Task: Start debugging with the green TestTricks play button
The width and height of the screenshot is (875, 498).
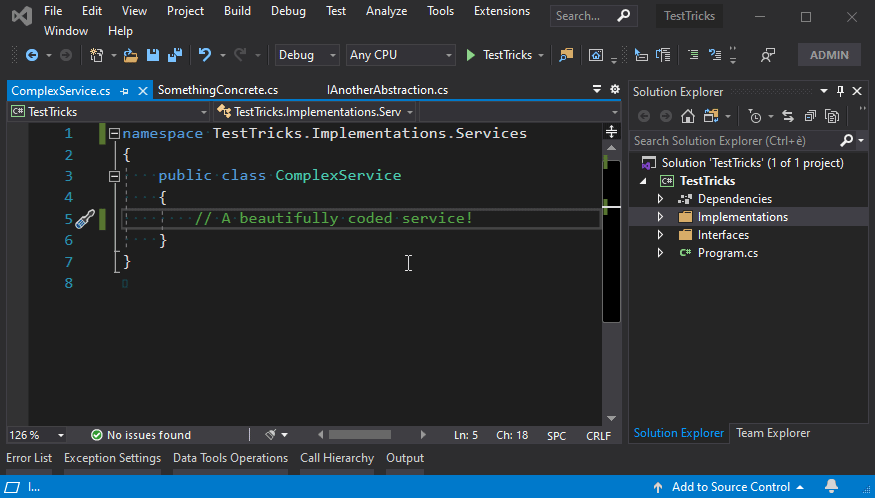Action: 498,55
